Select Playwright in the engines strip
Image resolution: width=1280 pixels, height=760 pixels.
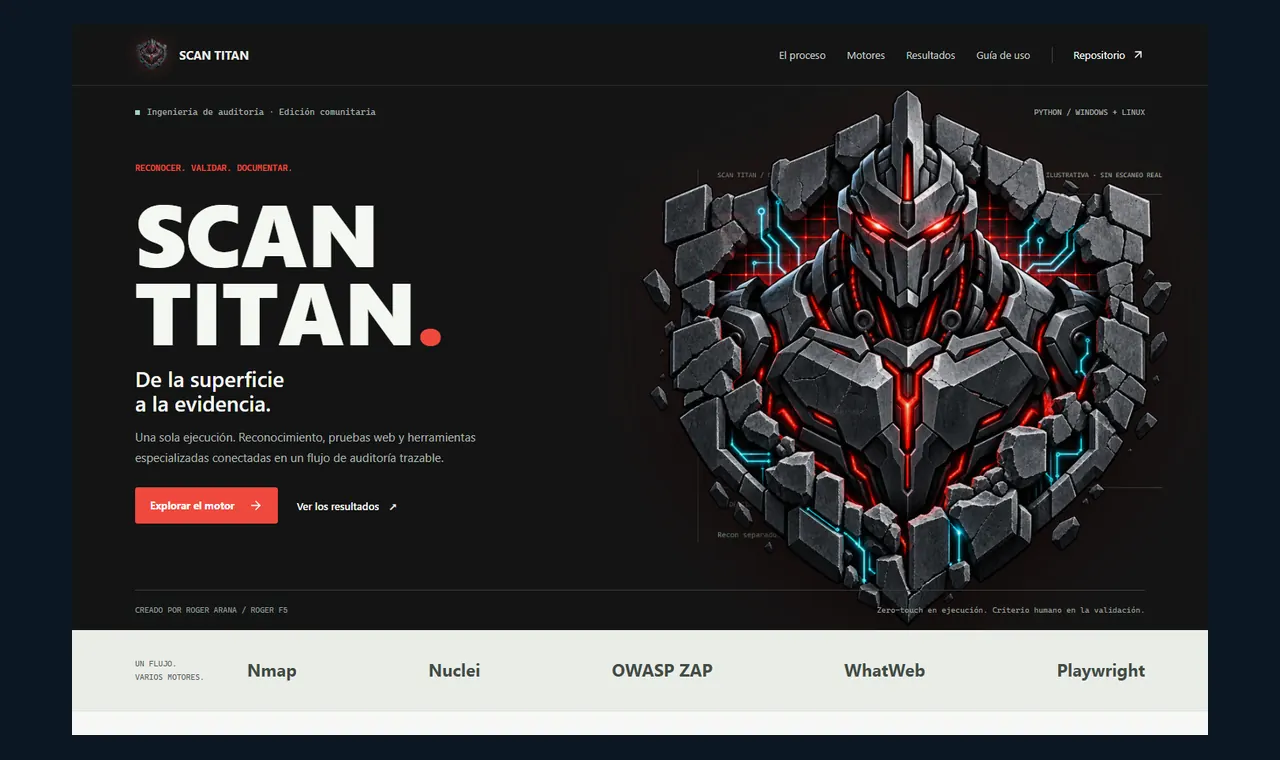click(1101, 671)
